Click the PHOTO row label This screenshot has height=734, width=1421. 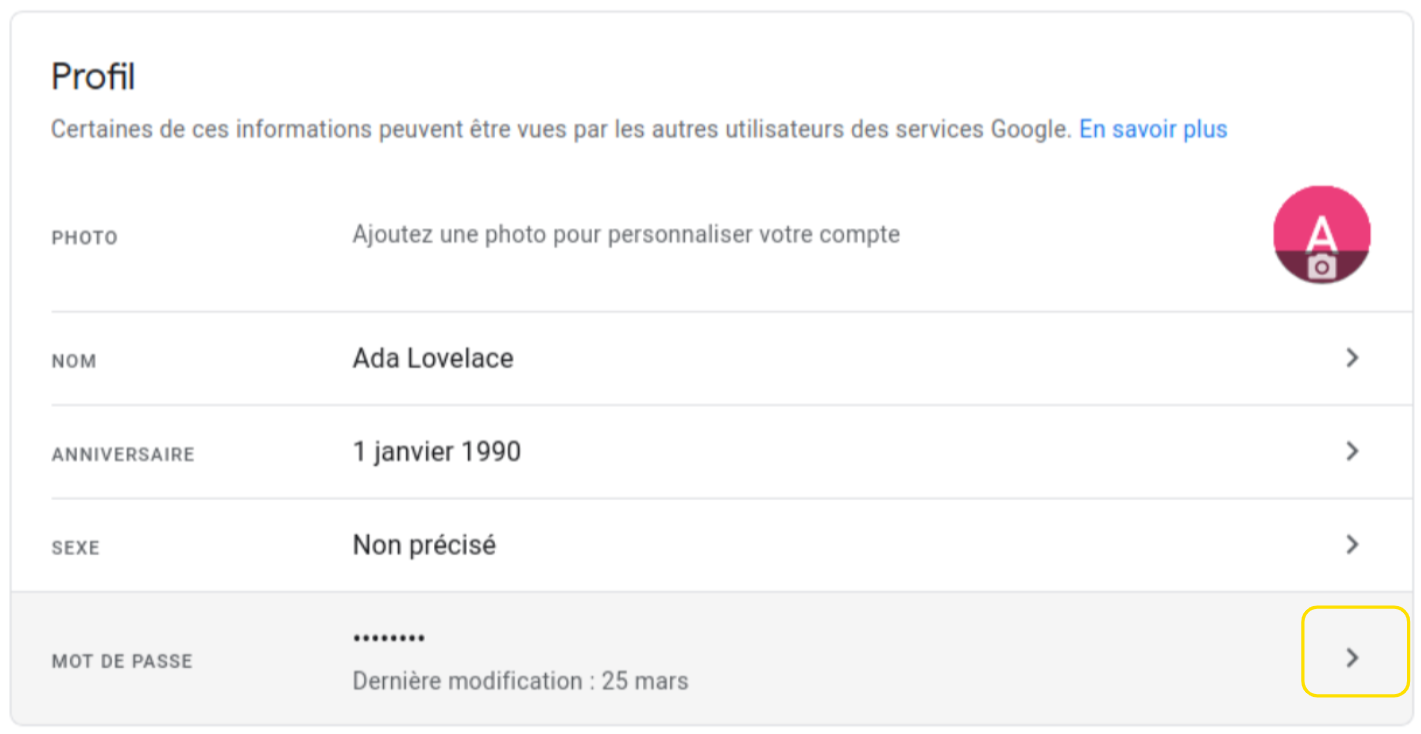(85, 238)
